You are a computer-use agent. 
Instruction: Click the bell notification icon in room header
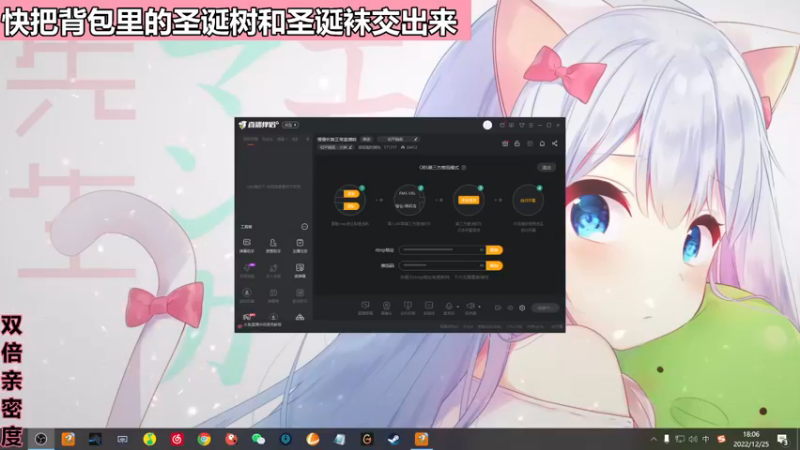tap(542, 144)
